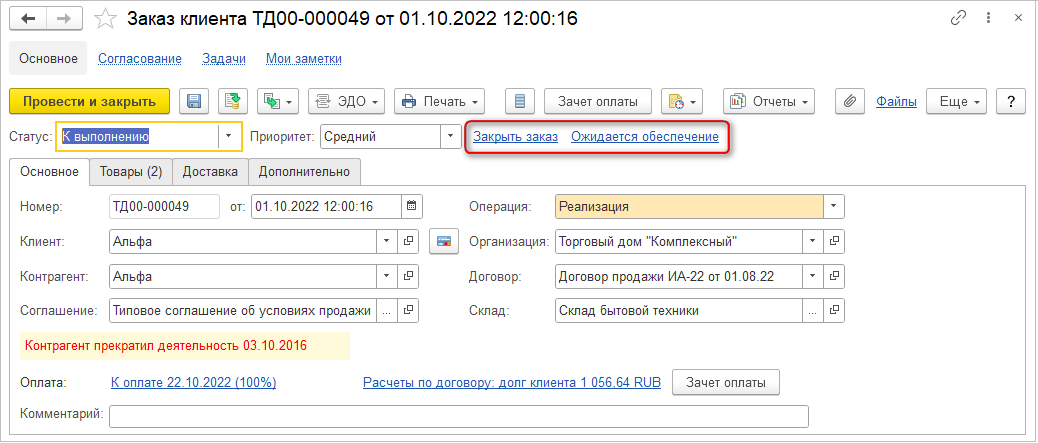The width and height of the screenshot is (1038, 443).
Task: Select the Основное navigation section
Action: pyautogui.click(x=48, y=58)
